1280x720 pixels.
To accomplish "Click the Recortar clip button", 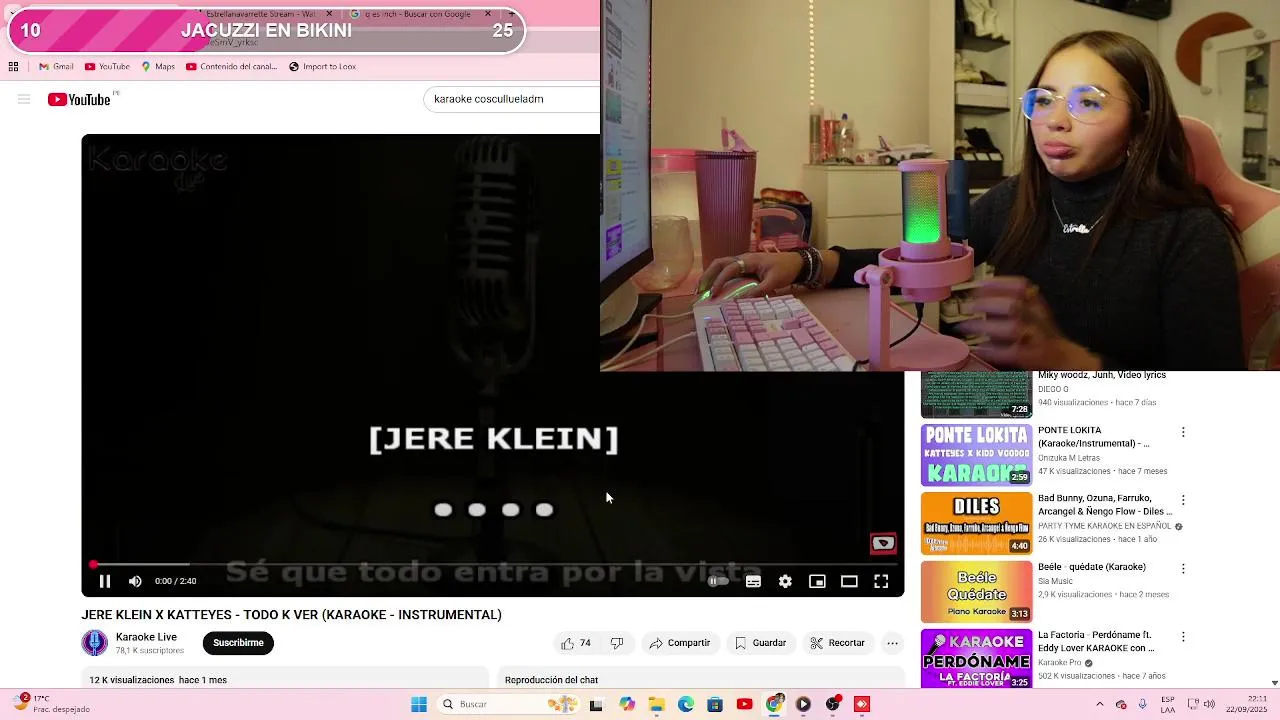I will click(838, 643).
